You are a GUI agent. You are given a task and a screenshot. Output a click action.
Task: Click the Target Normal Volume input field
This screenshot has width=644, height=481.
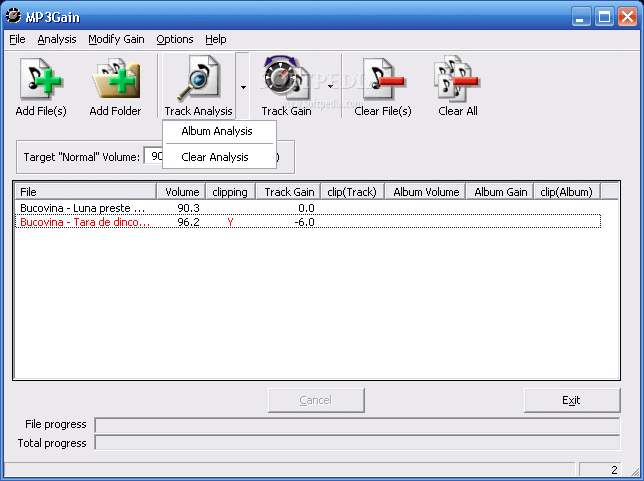154,156
